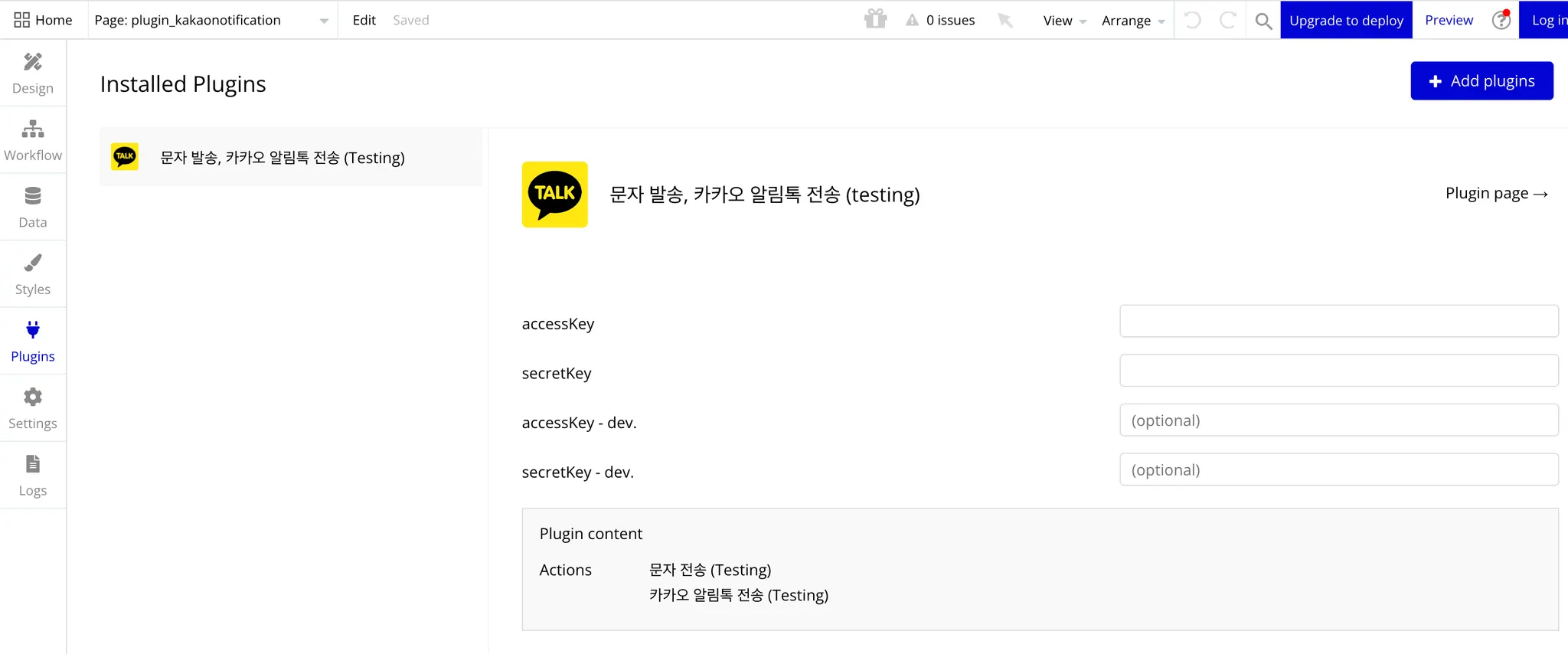
Task: Open the help question mark icon
Action: pyautogui.click(x=1501, y=20)
